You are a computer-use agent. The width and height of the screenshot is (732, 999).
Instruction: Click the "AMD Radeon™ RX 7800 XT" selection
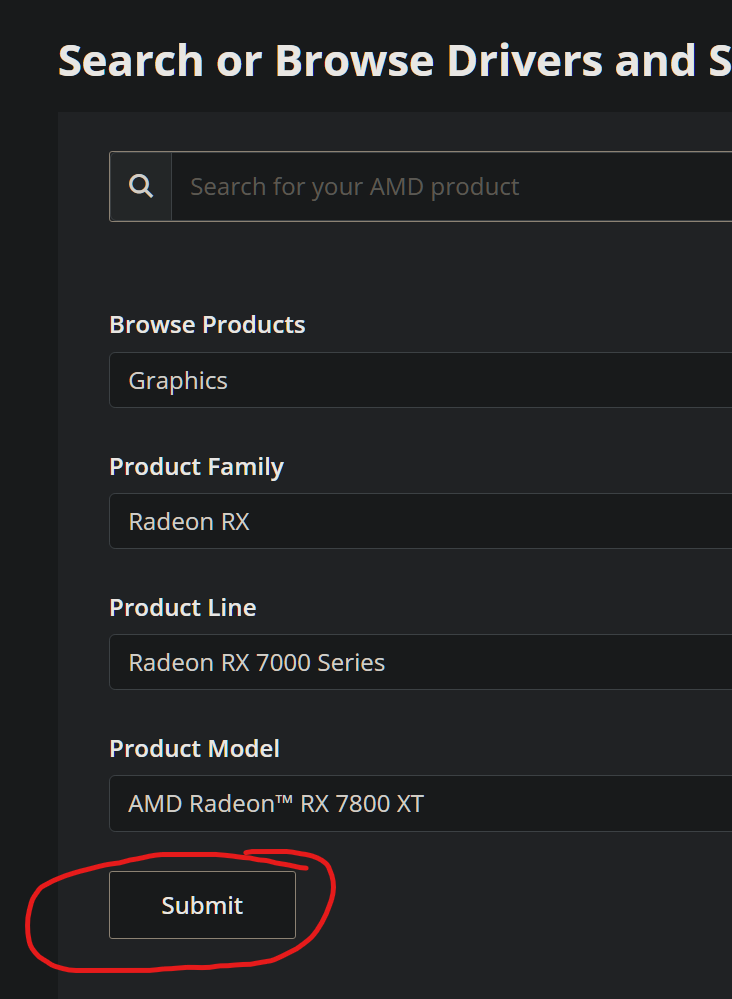[276, 804]
